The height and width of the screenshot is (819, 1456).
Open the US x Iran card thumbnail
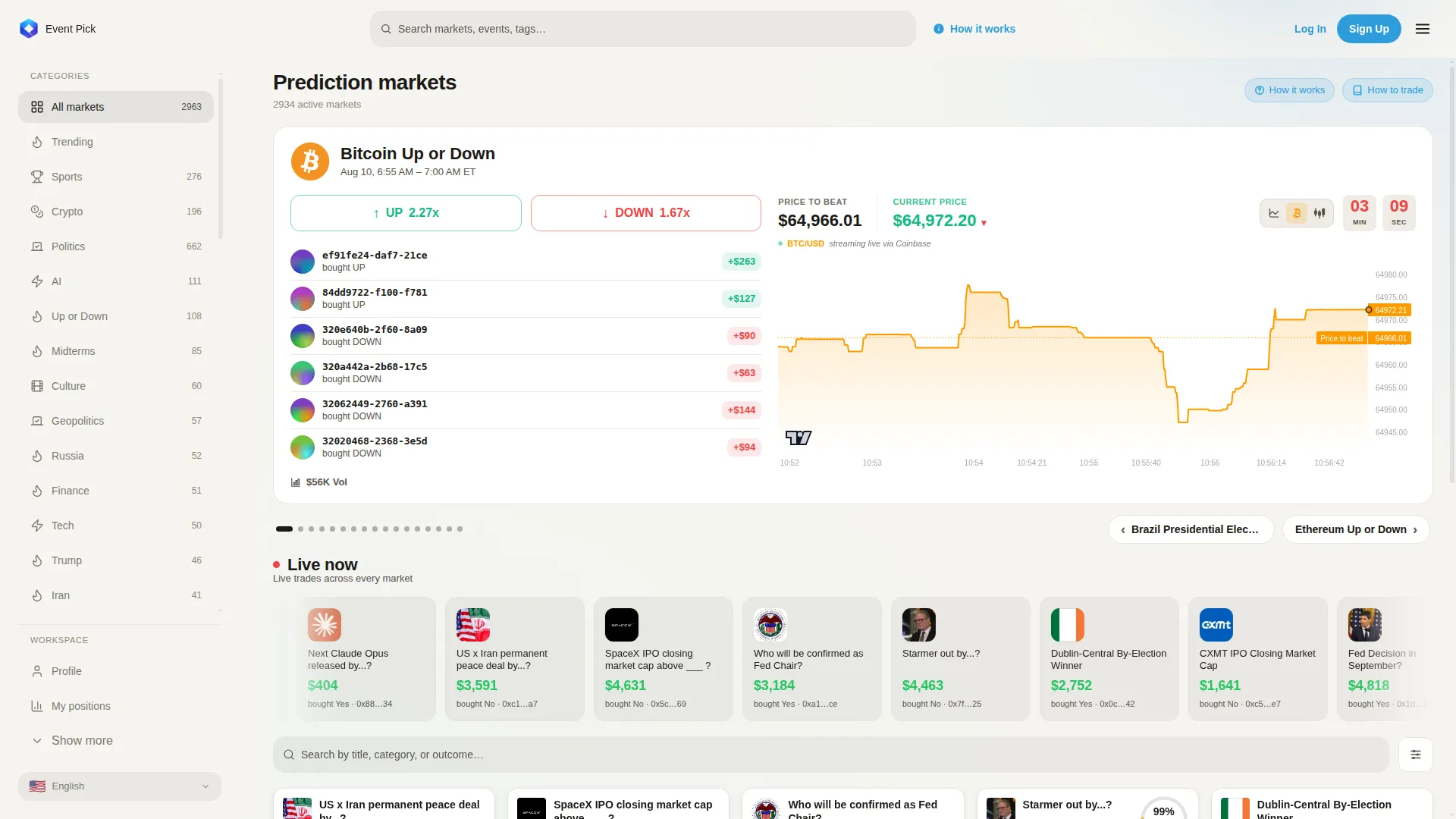tap(473, 625)
